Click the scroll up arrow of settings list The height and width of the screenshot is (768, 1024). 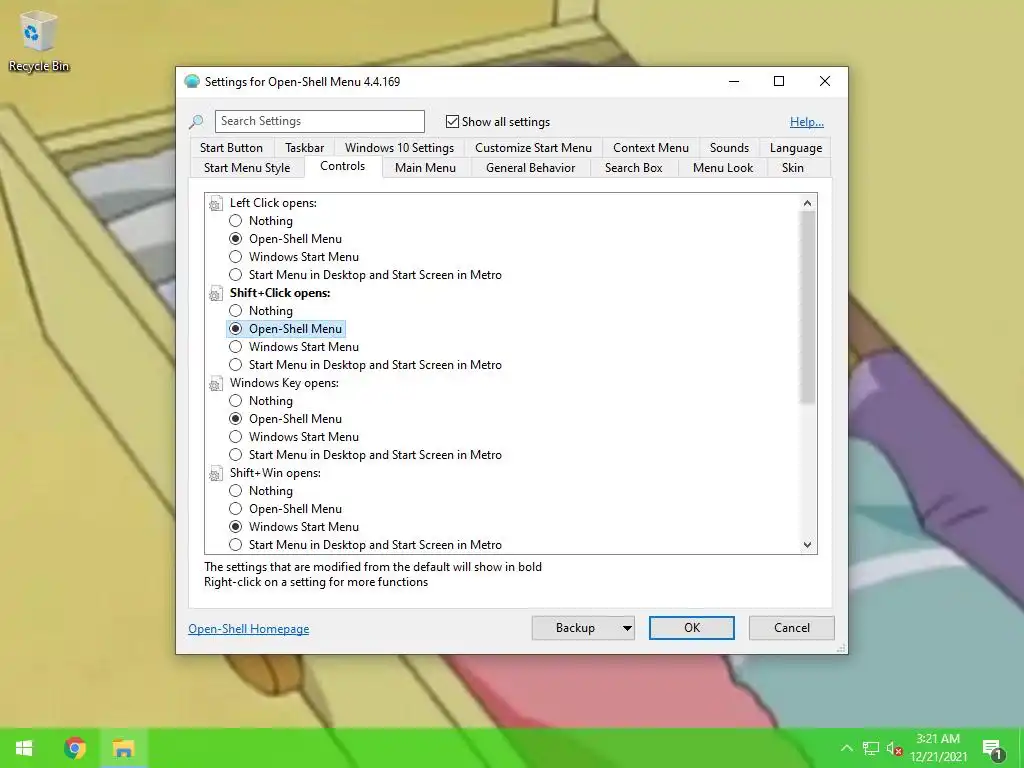point(807,203)
